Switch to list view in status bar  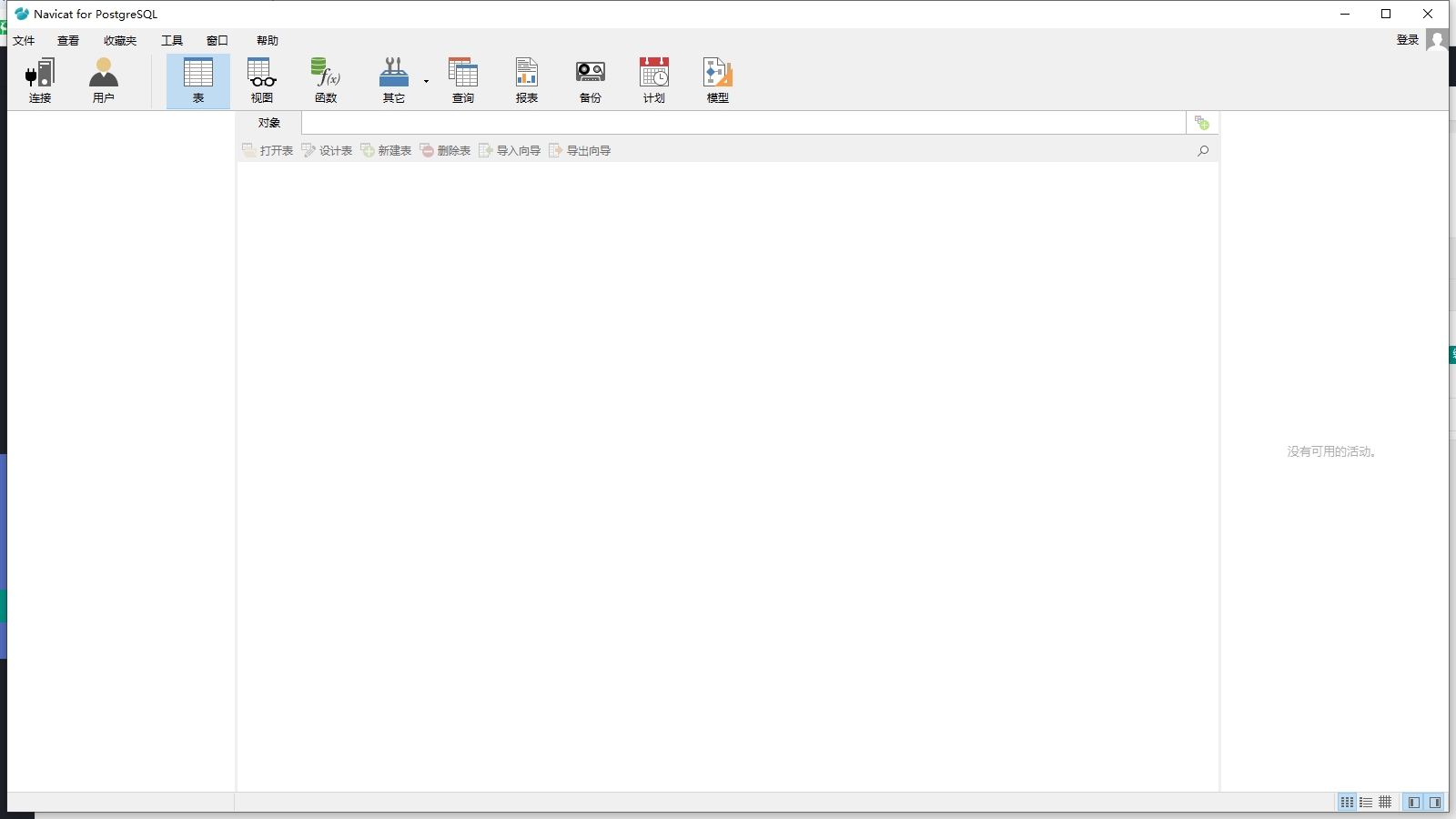1347,803
